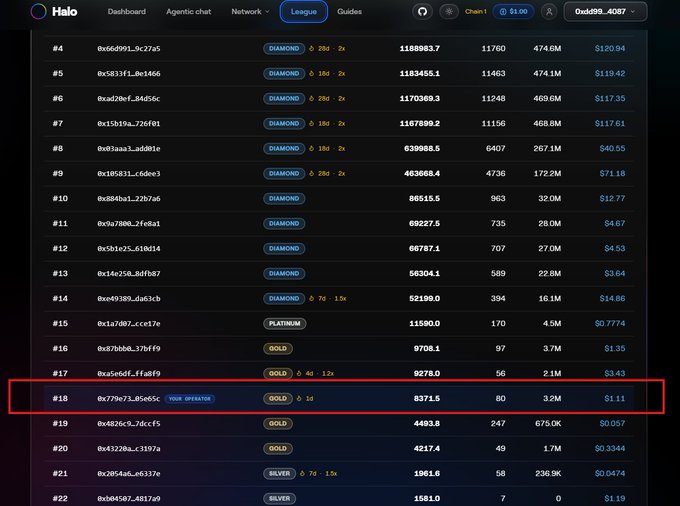Click the GOLD badge in row #19
This screenshot has height=506, width=680.
click(x=278, y=424)
